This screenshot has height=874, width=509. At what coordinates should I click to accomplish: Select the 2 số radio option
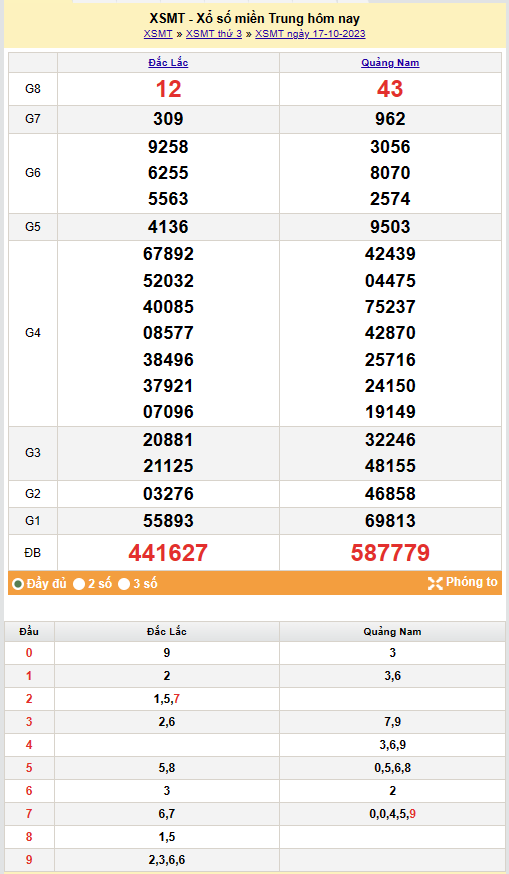tap(79, 584)
